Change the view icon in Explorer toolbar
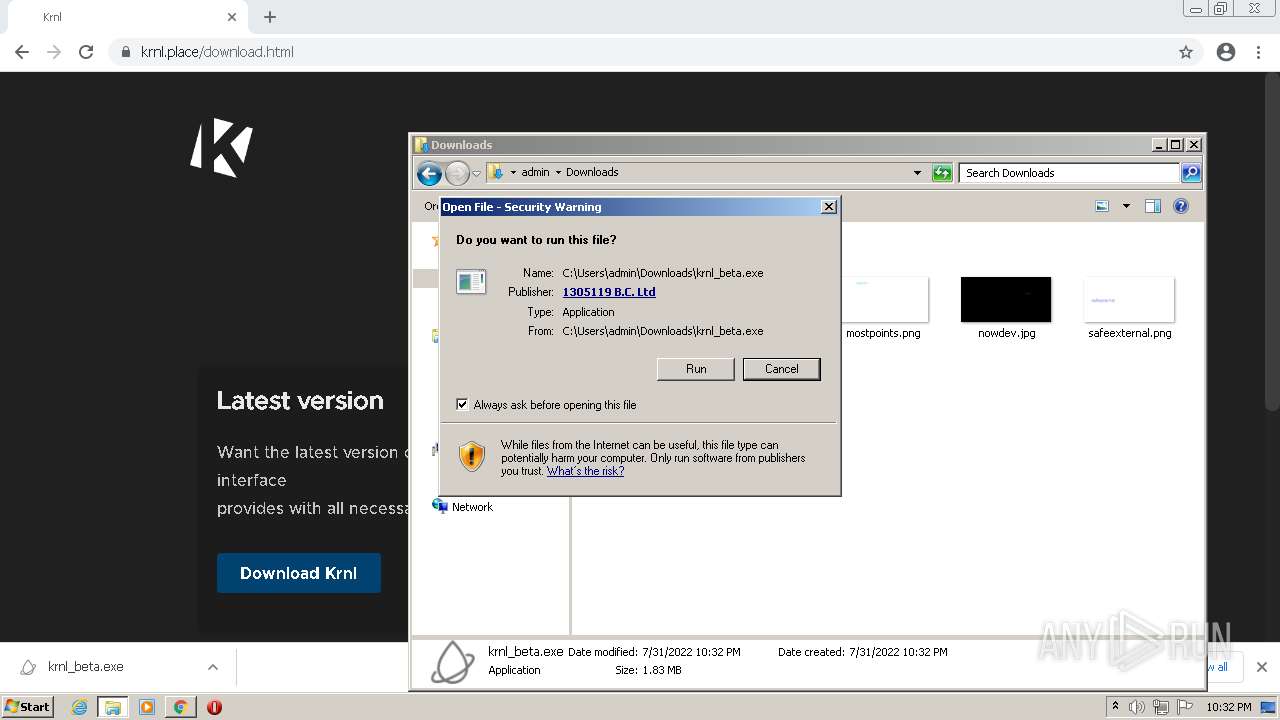Image resolution: width=1280 pixels, height=720 pixels. pyautogui.click(x=1102, y=206)
